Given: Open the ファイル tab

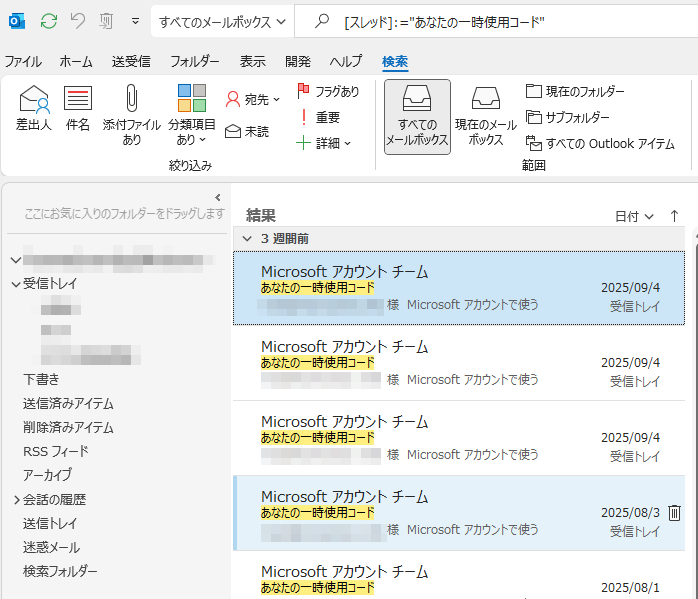Looking at the screenshot, I should point(23,61).
